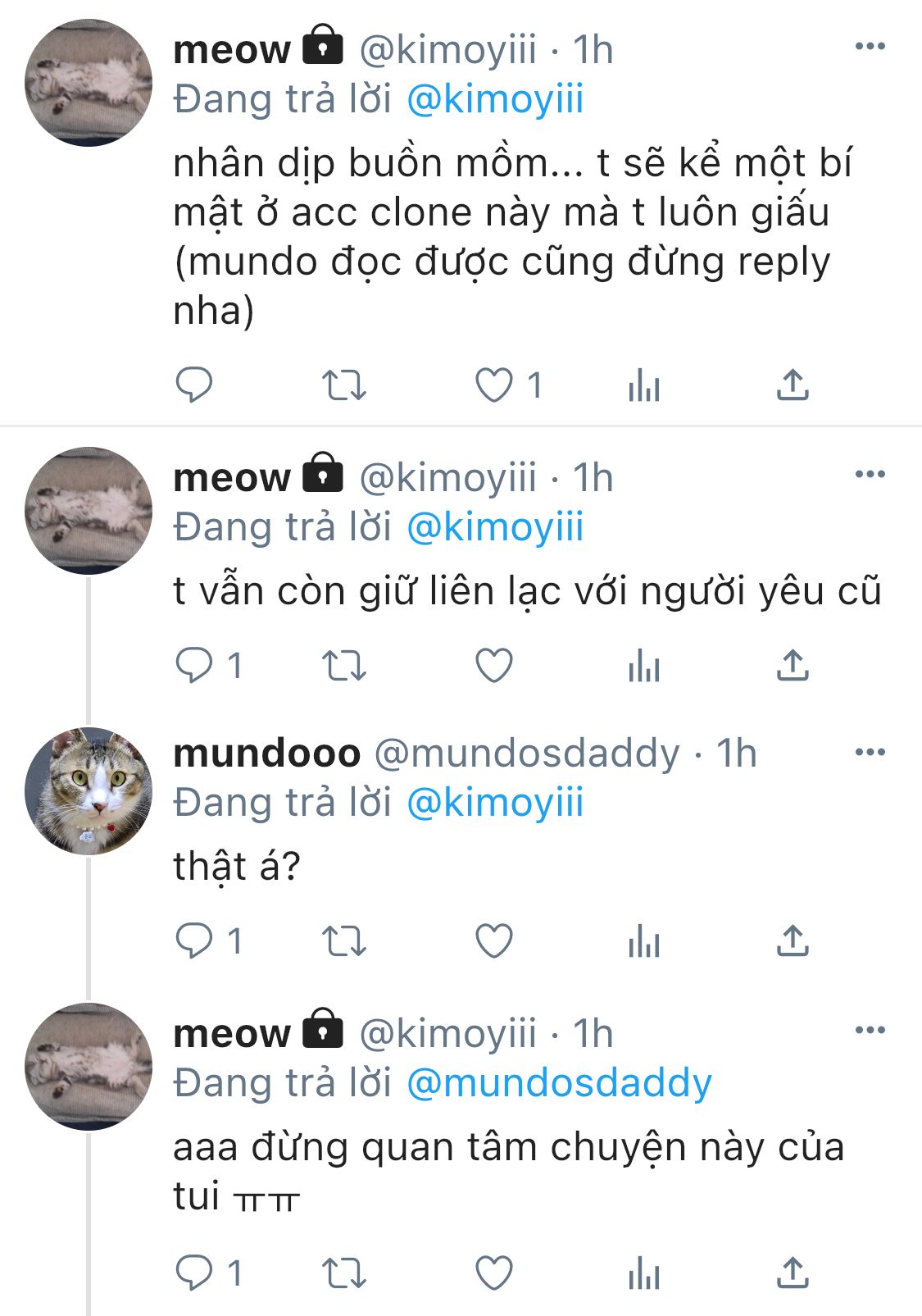The width and height of the screenshot is (922, 1316).
Task: Open more options on the first tweet
Action: click(870, 47)
